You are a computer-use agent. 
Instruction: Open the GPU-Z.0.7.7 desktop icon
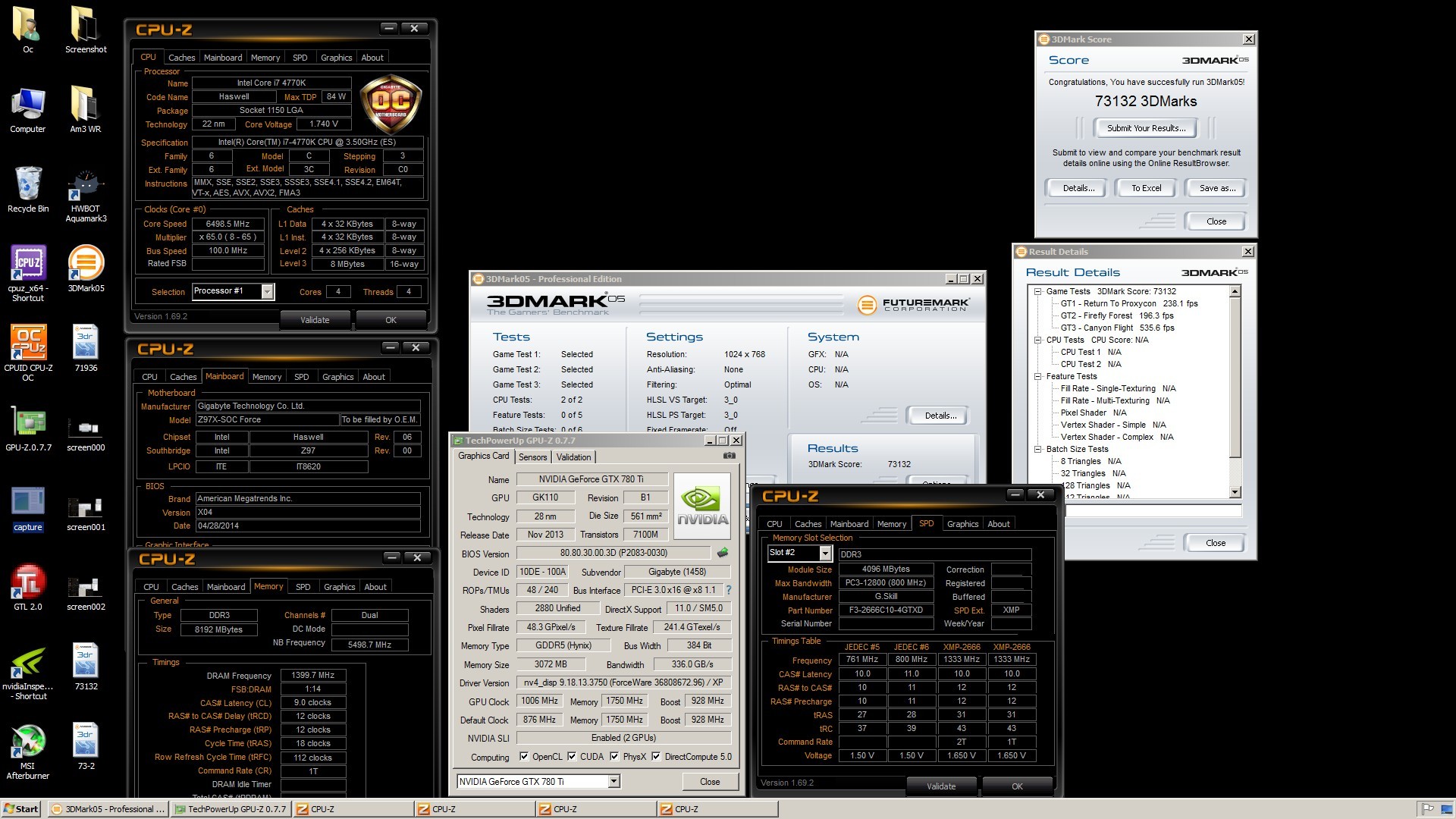(x=28, y=423)
